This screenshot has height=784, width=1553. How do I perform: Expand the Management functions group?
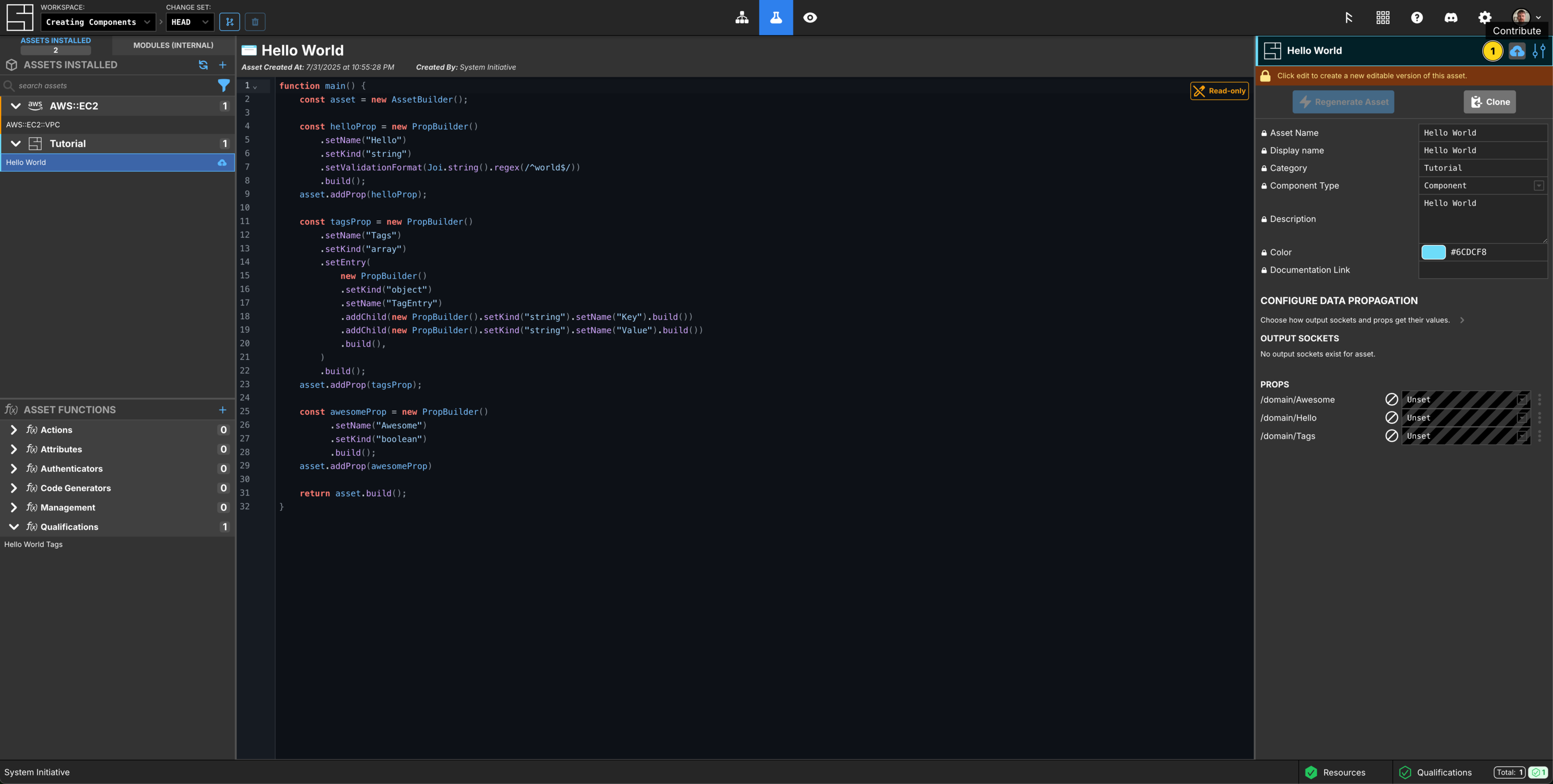coord(14,507)
